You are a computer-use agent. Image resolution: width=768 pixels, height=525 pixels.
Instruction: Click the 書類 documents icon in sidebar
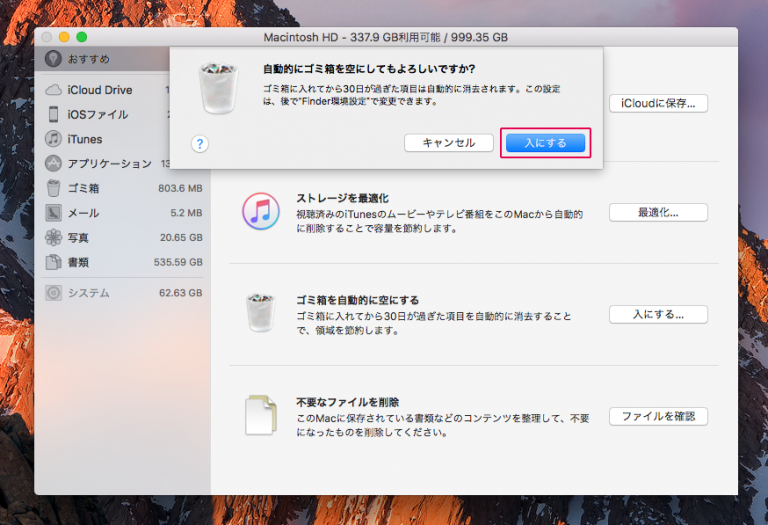click(x=53, y=262)
